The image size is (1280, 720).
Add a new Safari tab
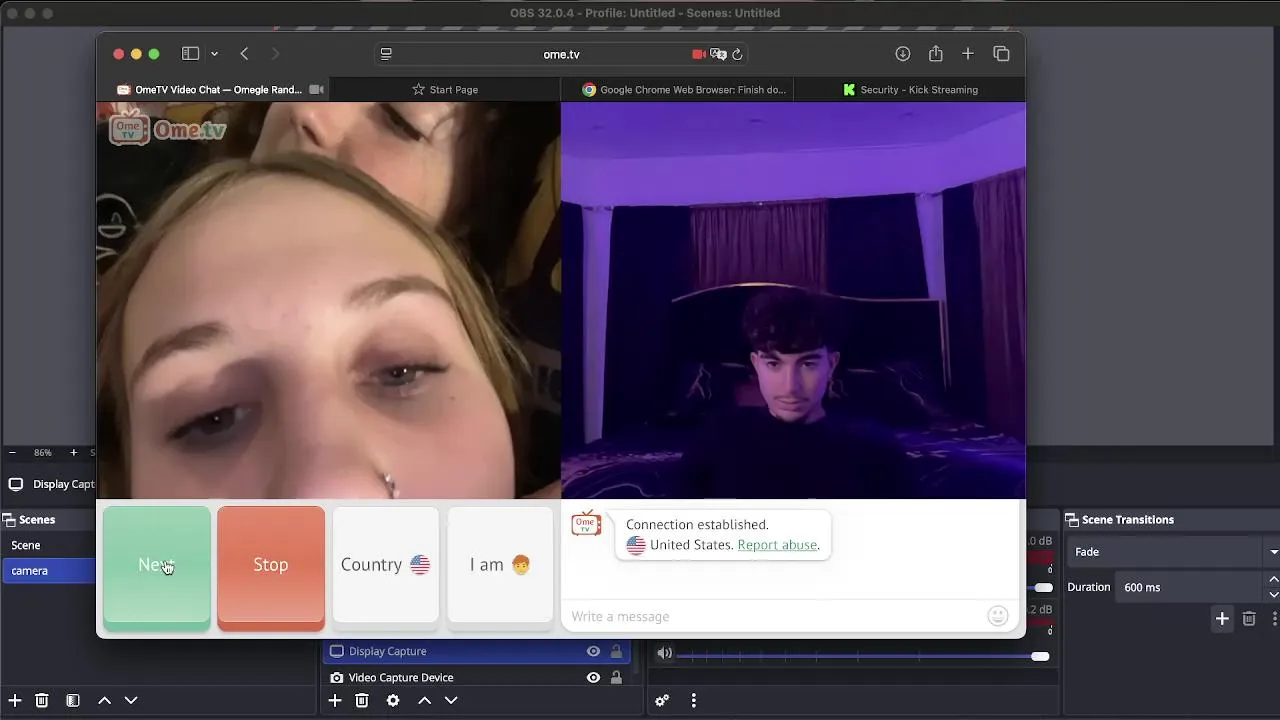pyautogui.click(x=967, y=54)
